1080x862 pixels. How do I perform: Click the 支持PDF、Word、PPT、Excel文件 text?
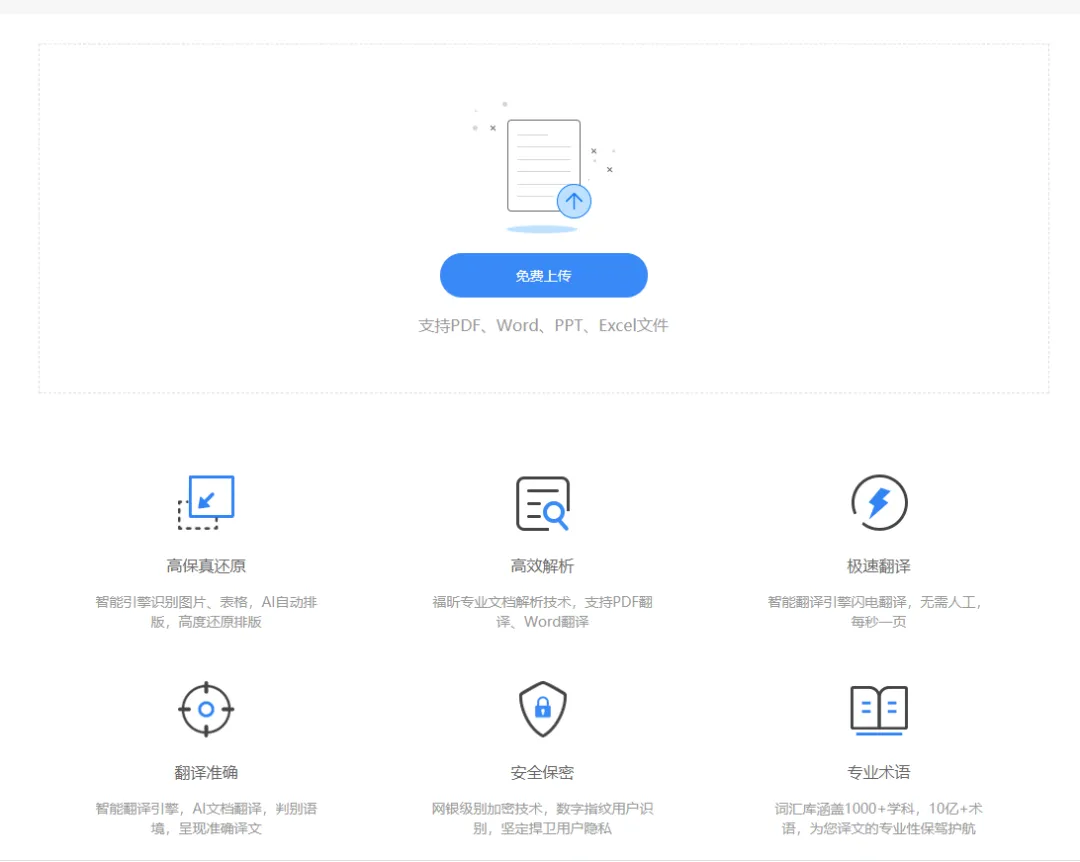(x=543, y=325)
